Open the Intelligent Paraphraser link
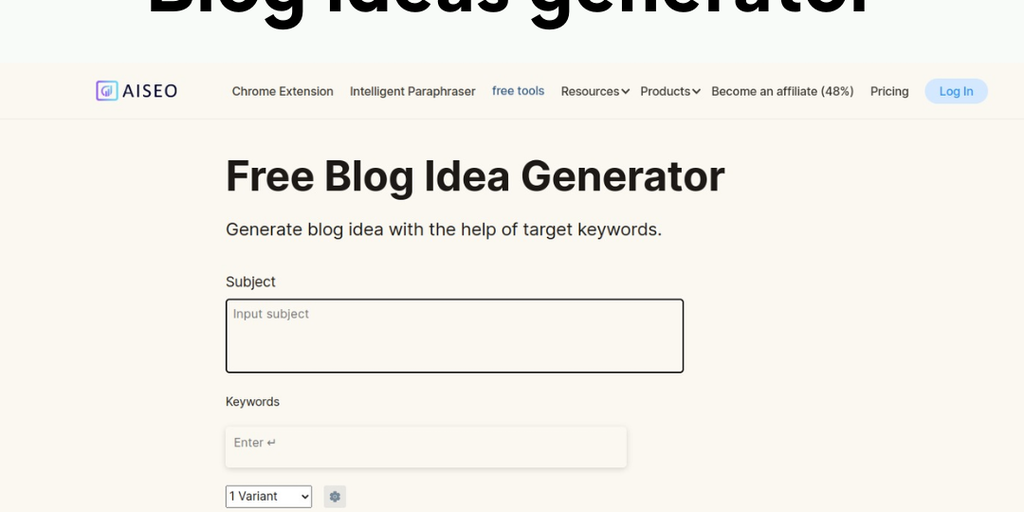 pos(412,91)
